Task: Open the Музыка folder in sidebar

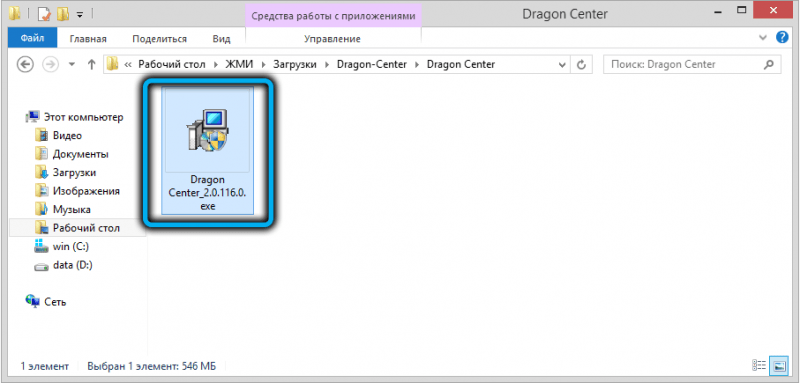Action: click(x=71, y=210)
